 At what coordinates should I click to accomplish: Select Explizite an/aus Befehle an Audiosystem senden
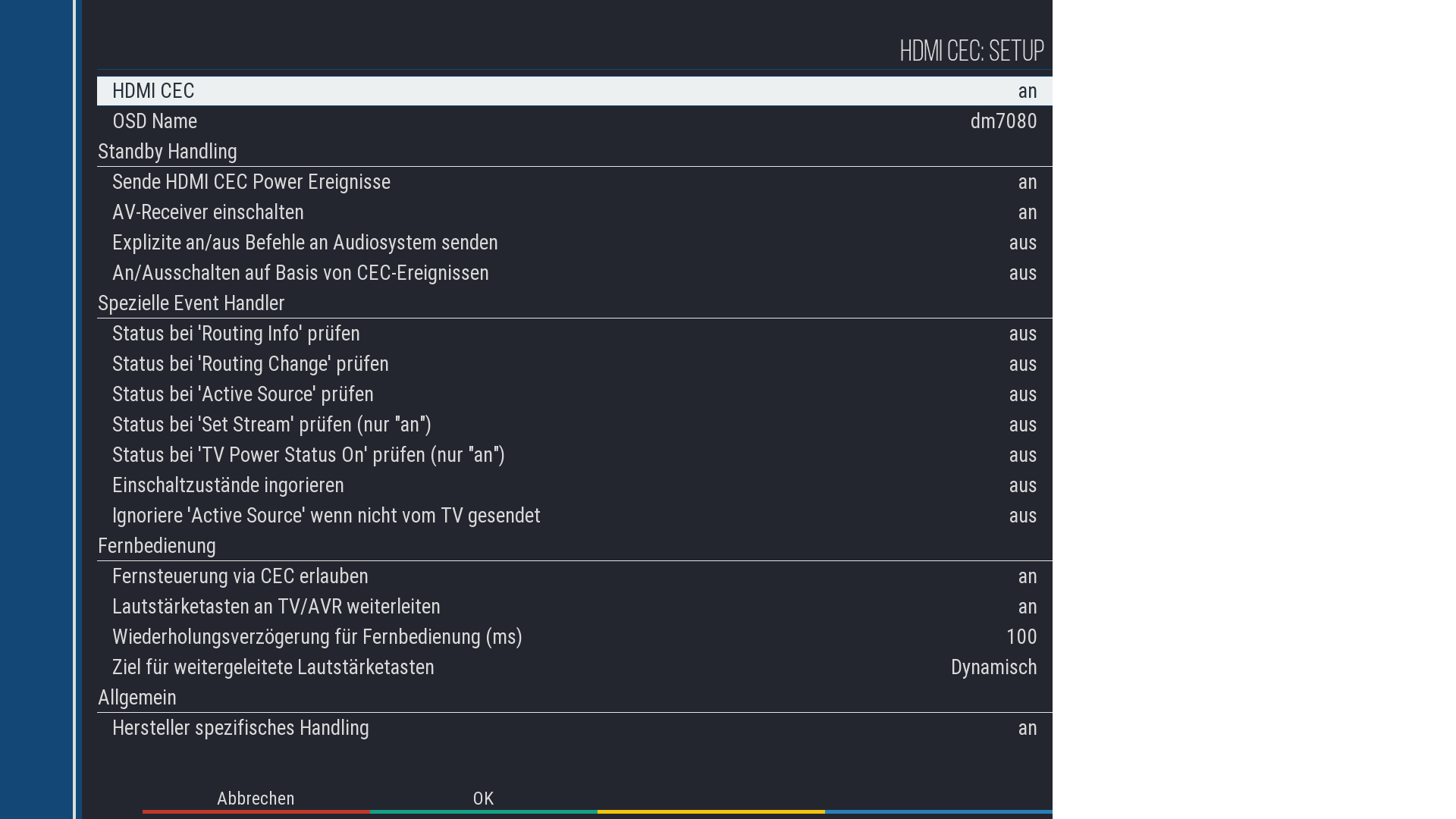[x=574, y=243]
